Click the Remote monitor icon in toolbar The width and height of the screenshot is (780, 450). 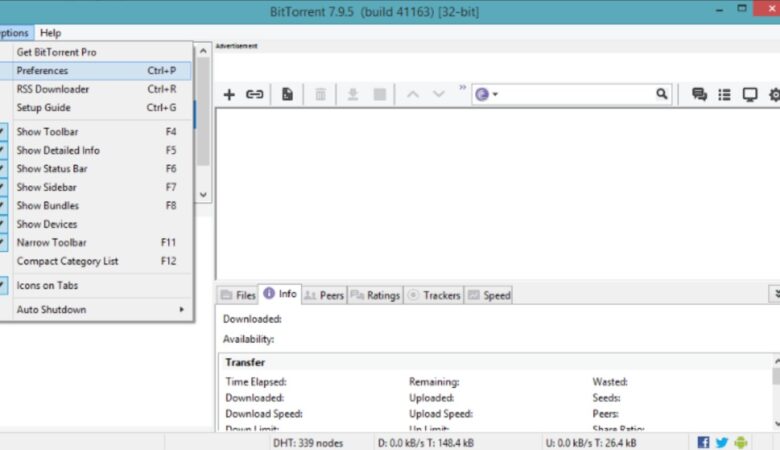pyautogui.click(x=749, y=94)
